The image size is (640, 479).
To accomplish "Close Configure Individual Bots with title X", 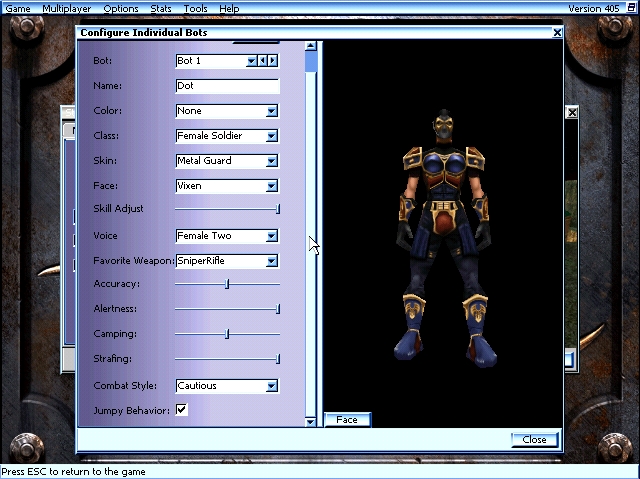I will (557, 33).
